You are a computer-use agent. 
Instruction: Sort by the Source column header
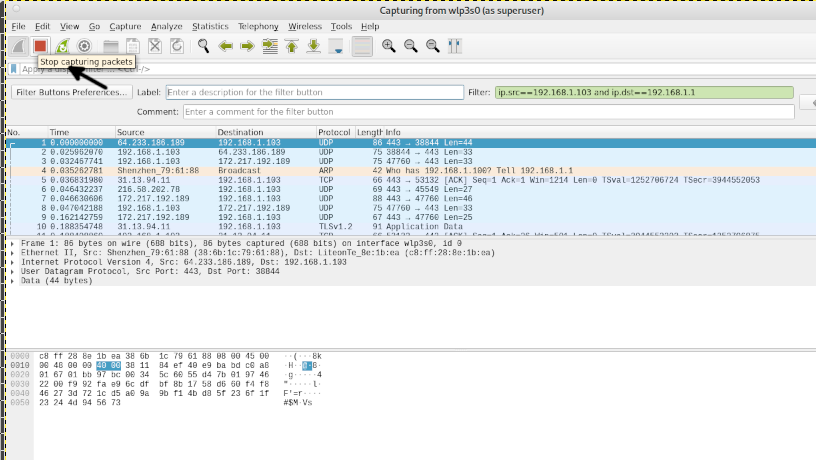165,132
